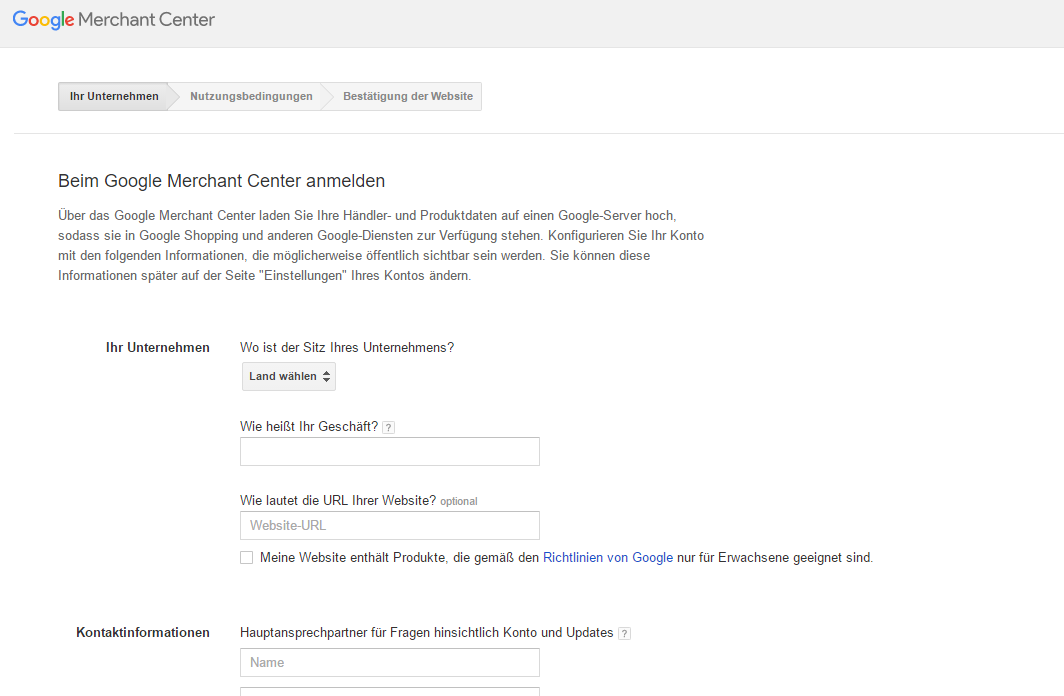1064x696 pixels.
Task: Enable the adult products checkbox
Action: tap(246, 558)
